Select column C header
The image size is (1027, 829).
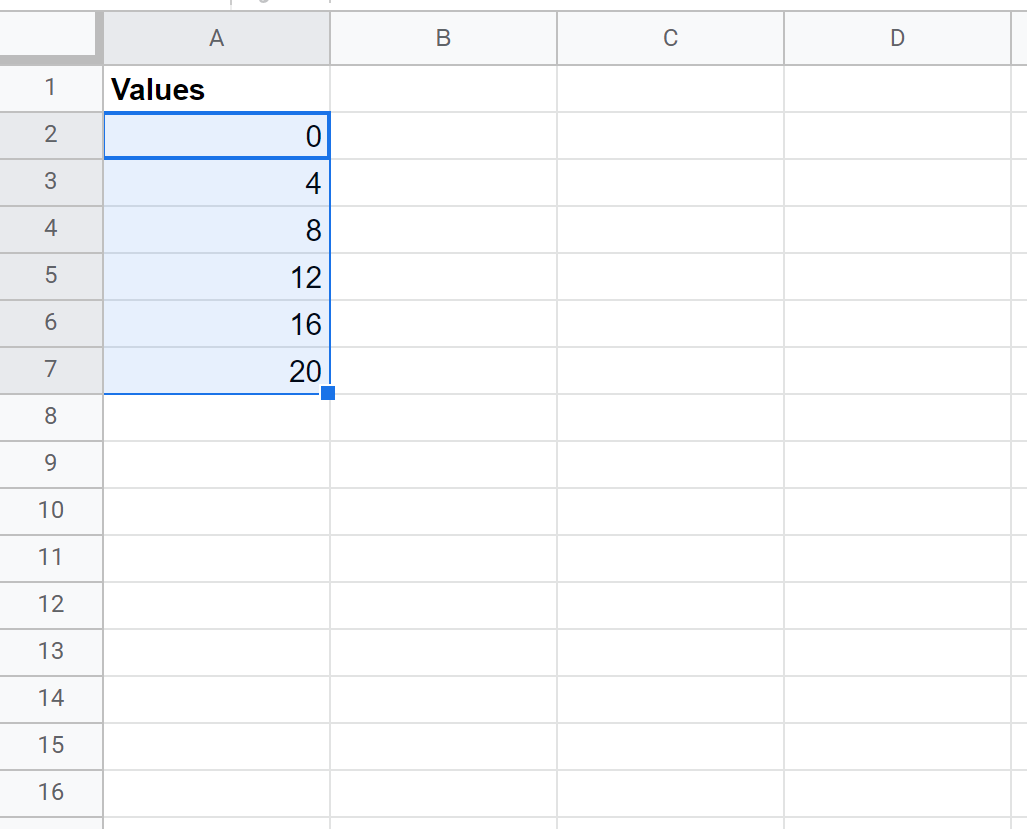click(x=670, y=38)
